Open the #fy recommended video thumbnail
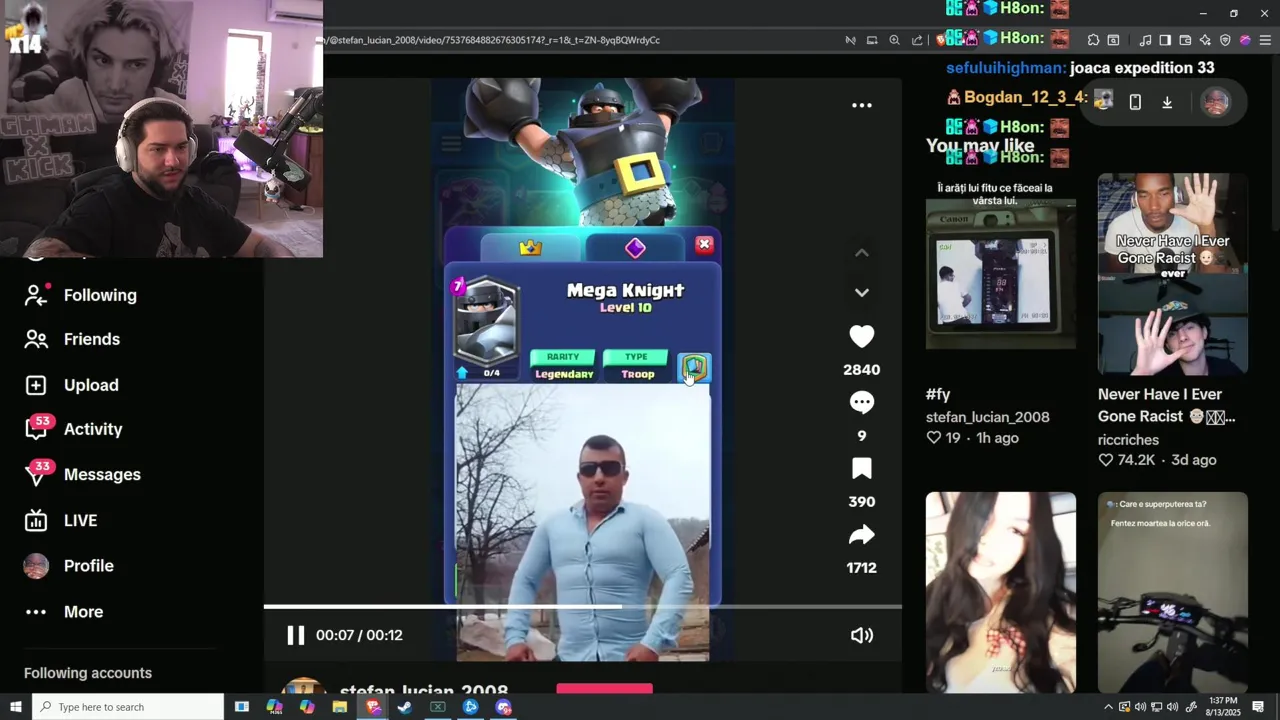 [x=1001, y=274]
